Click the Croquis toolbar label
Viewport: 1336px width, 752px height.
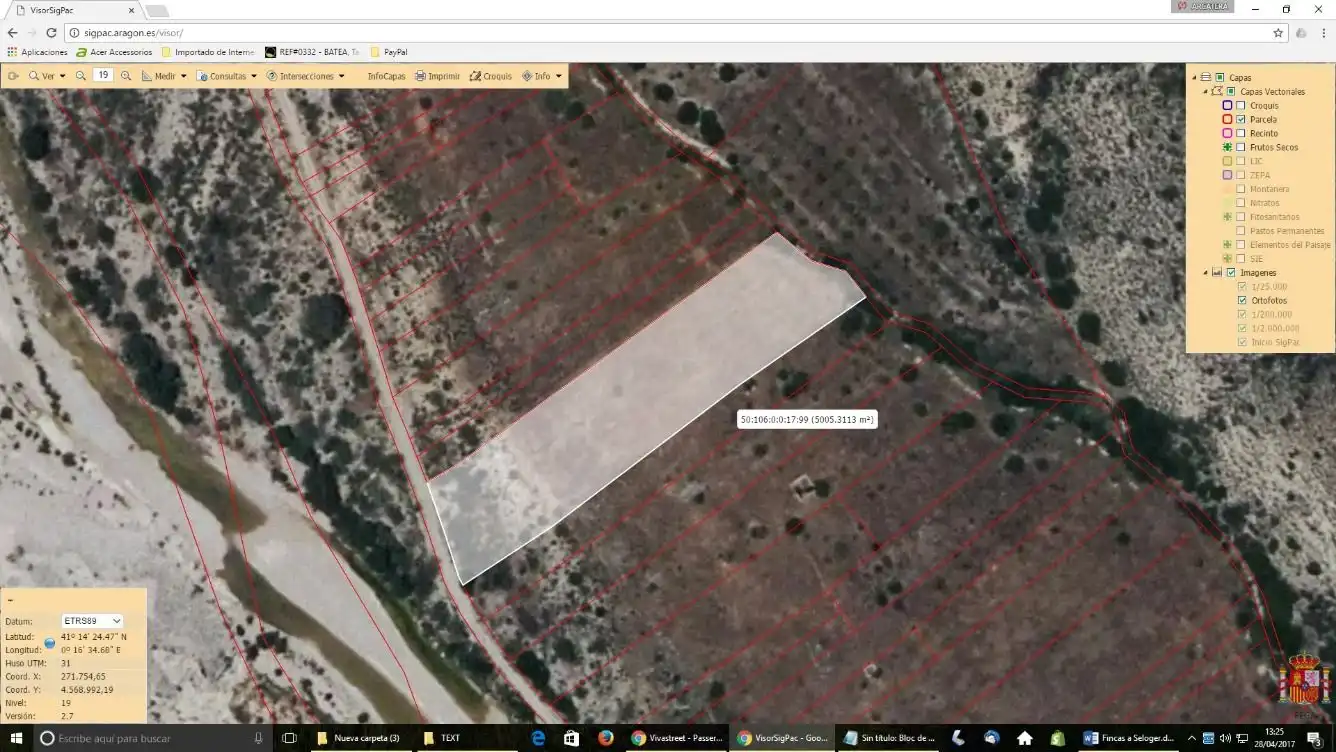(x=497, y=76)
